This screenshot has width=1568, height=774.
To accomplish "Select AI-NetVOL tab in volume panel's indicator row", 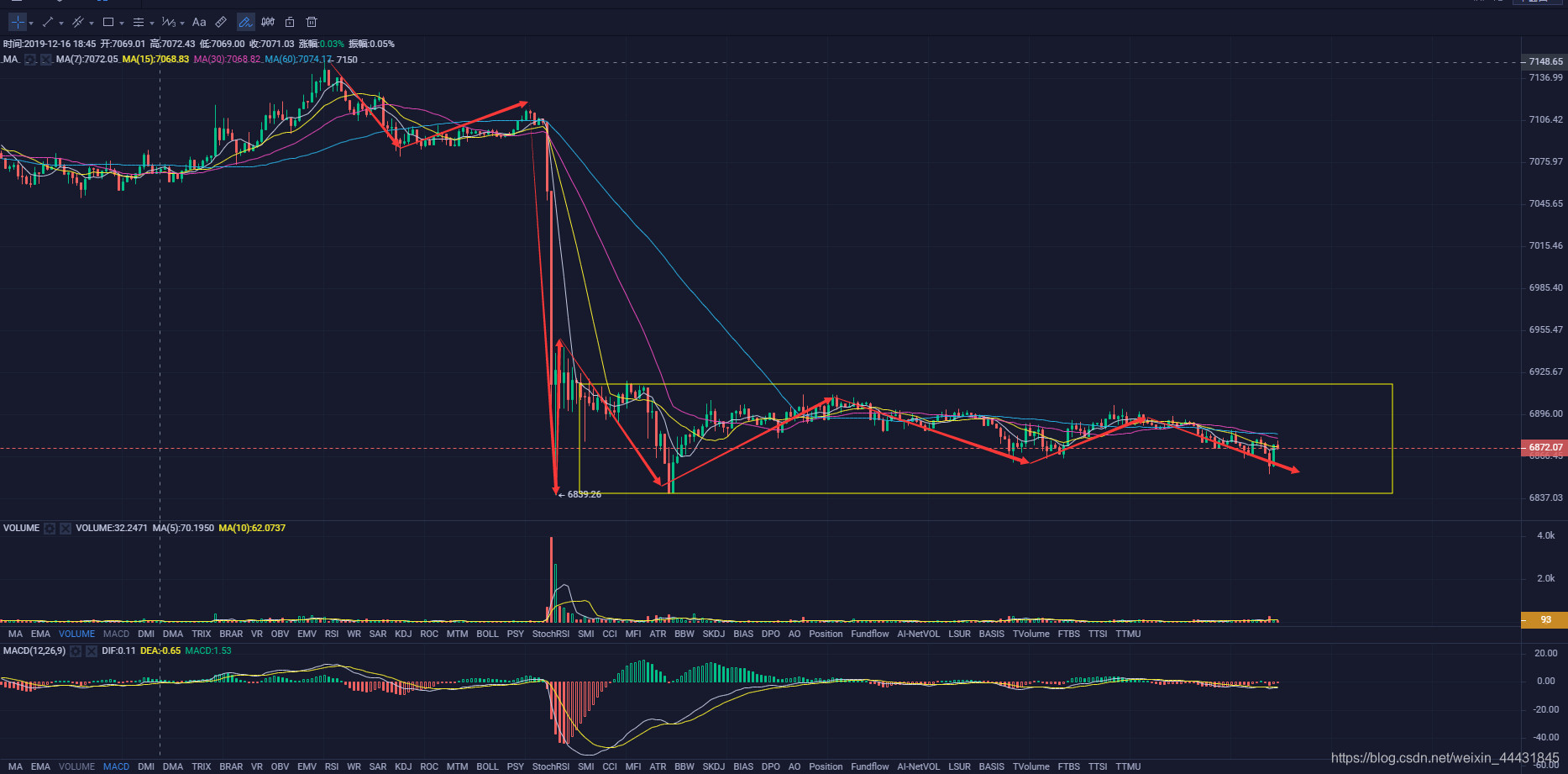I will 918,634.
